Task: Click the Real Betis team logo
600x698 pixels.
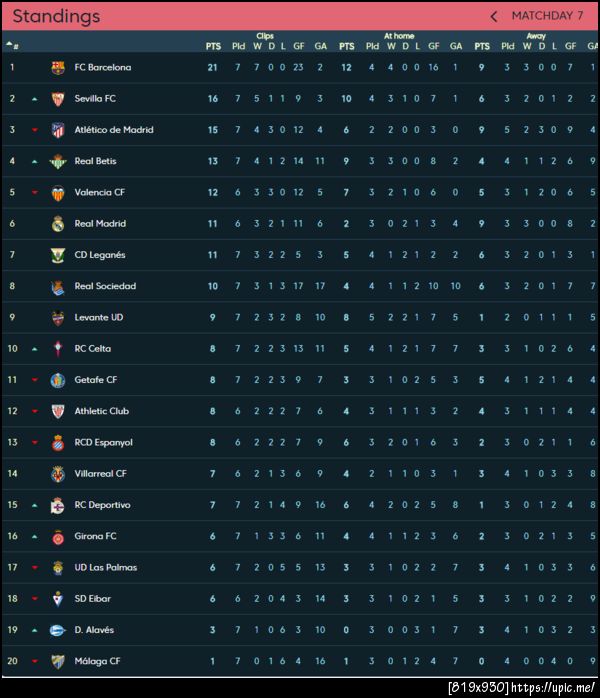Action: pos(58,161)
